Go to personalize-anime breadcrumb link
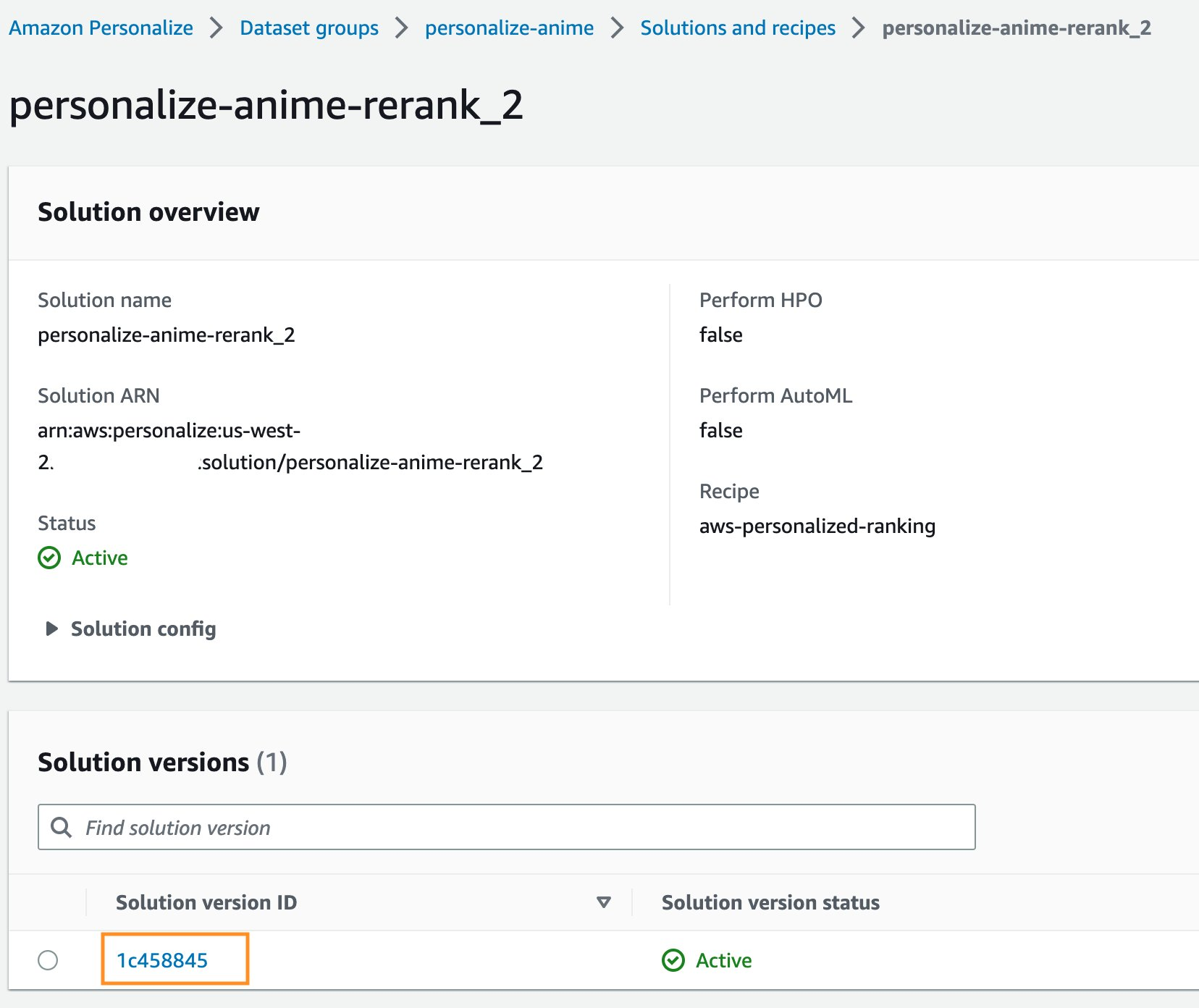1199x1008 pixels. (509, 28)
